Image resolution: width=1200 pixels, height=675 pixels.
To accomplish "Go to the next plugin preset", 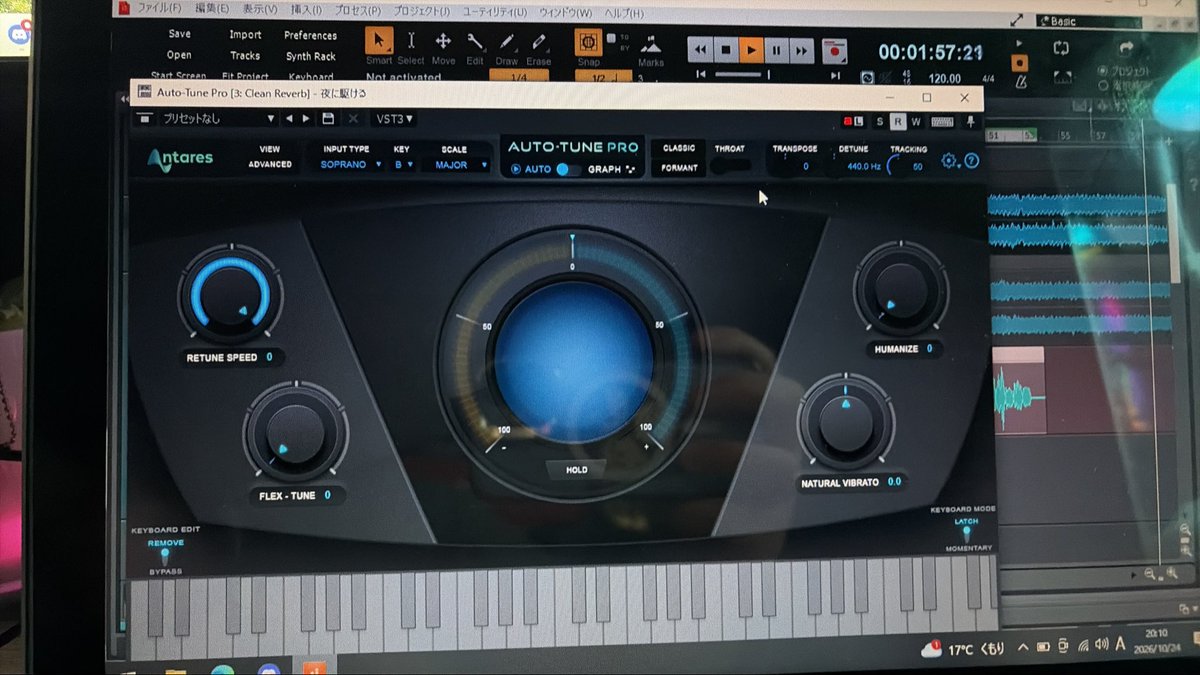I will point(306,118).
